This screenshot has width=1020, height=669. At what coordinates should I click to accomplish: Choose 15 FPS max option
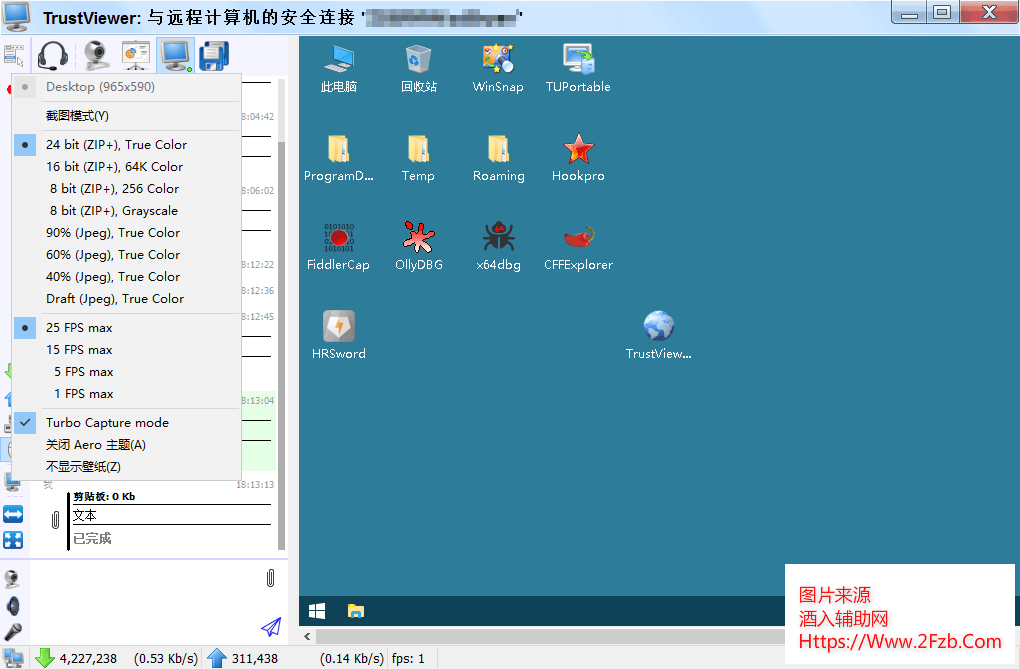(x=79, y=350)
